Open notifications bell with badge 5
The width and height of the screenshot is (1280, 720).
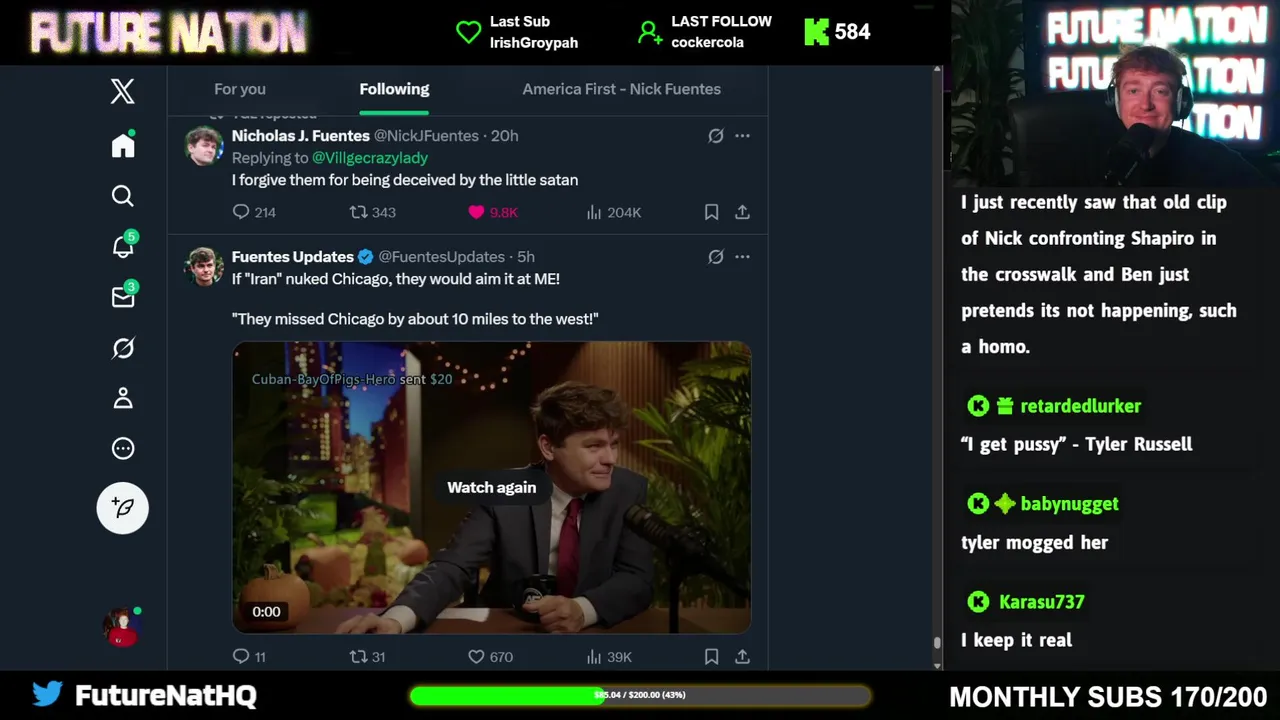pos(123,246)
